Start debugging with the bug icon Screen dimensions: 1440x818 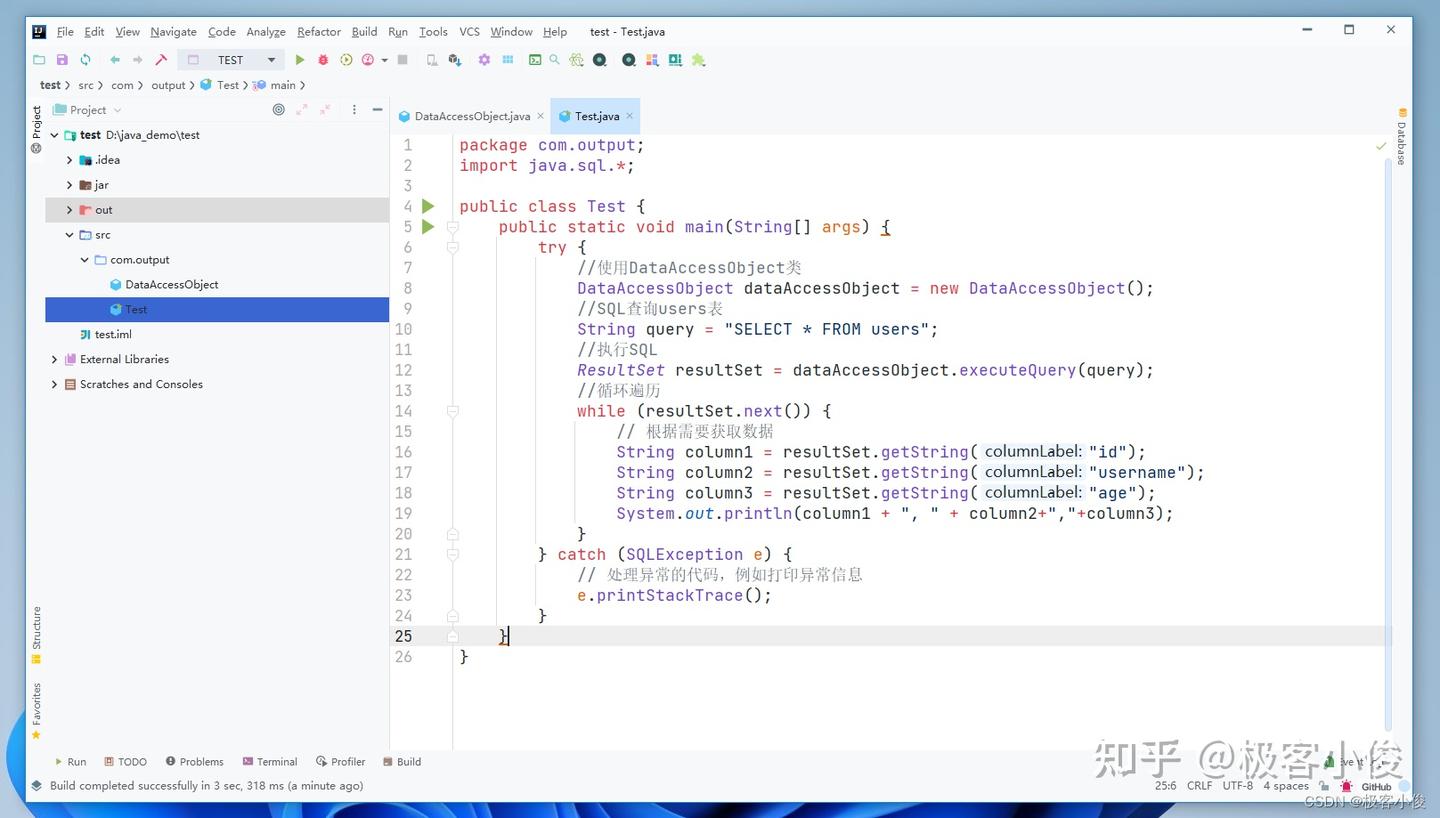pyautogui.click(x=323, y=60)
